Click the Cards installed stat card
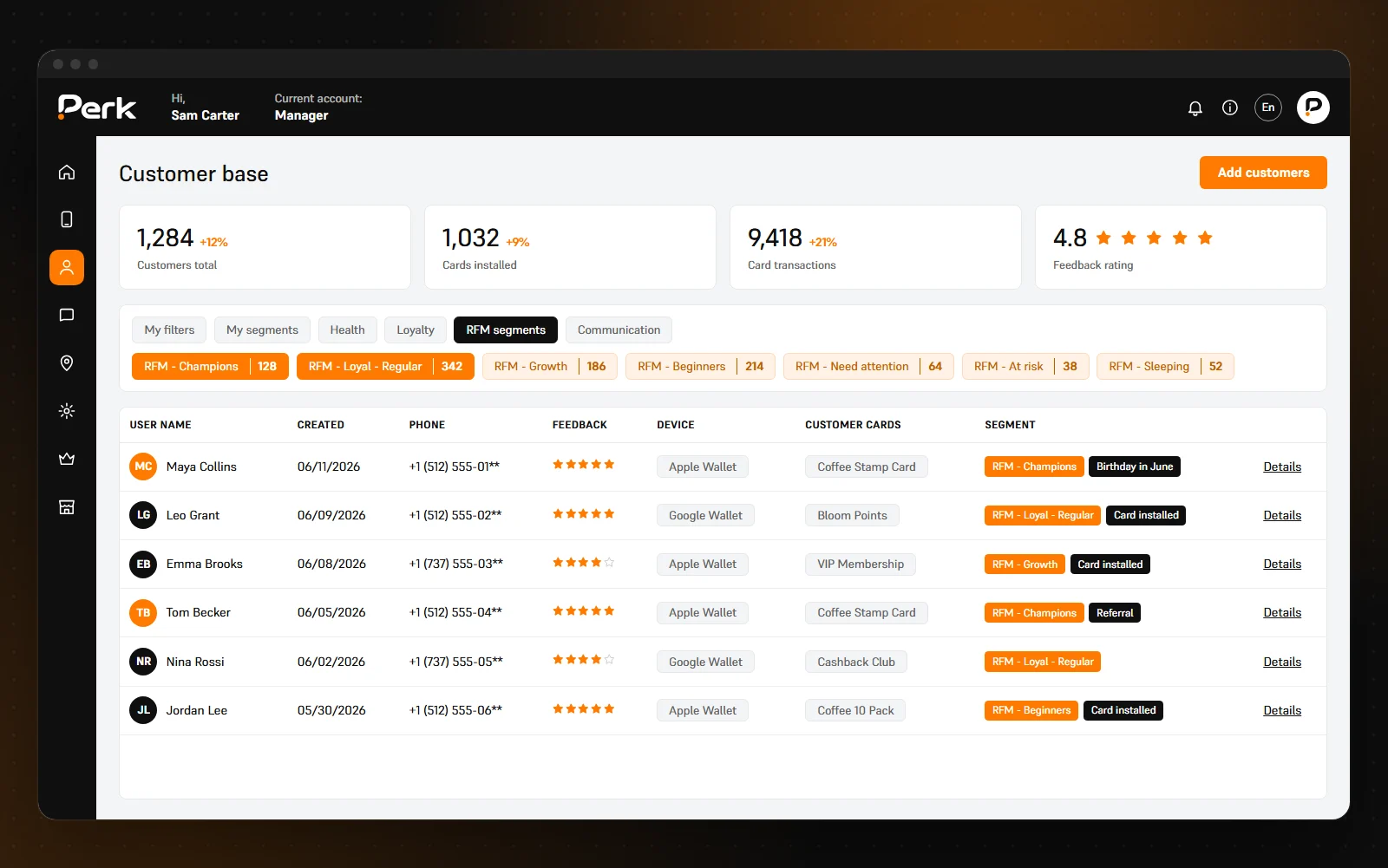This screenshot has height=868, width=1388. (570, 247)
